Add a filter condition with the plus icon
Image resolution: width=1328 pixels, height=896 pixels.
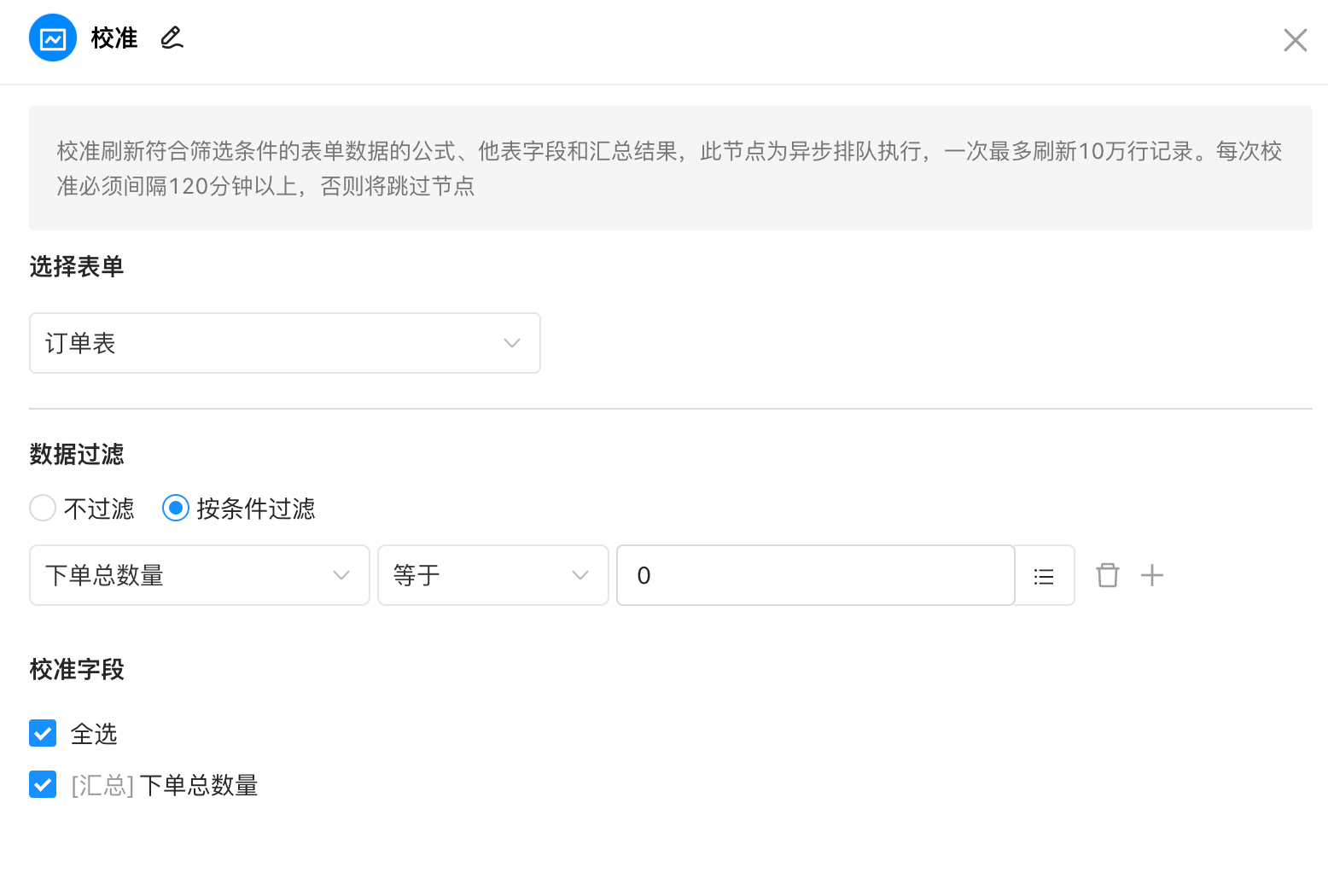[x=1152, y=575]
